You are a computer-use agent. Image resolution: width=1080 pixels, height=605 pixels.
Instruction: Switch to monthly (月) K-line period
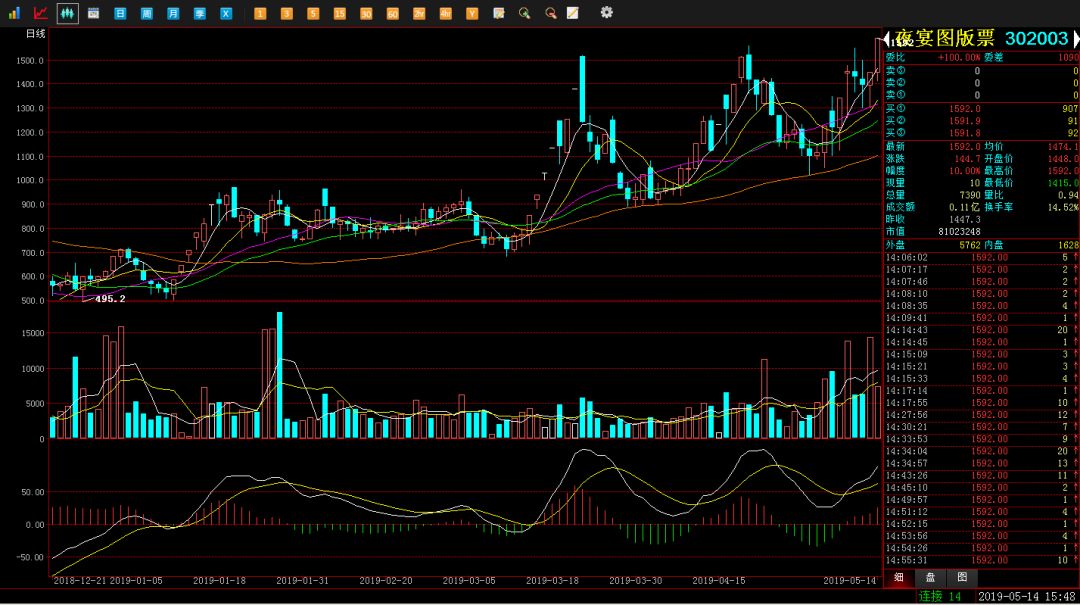tap(173, 13)
